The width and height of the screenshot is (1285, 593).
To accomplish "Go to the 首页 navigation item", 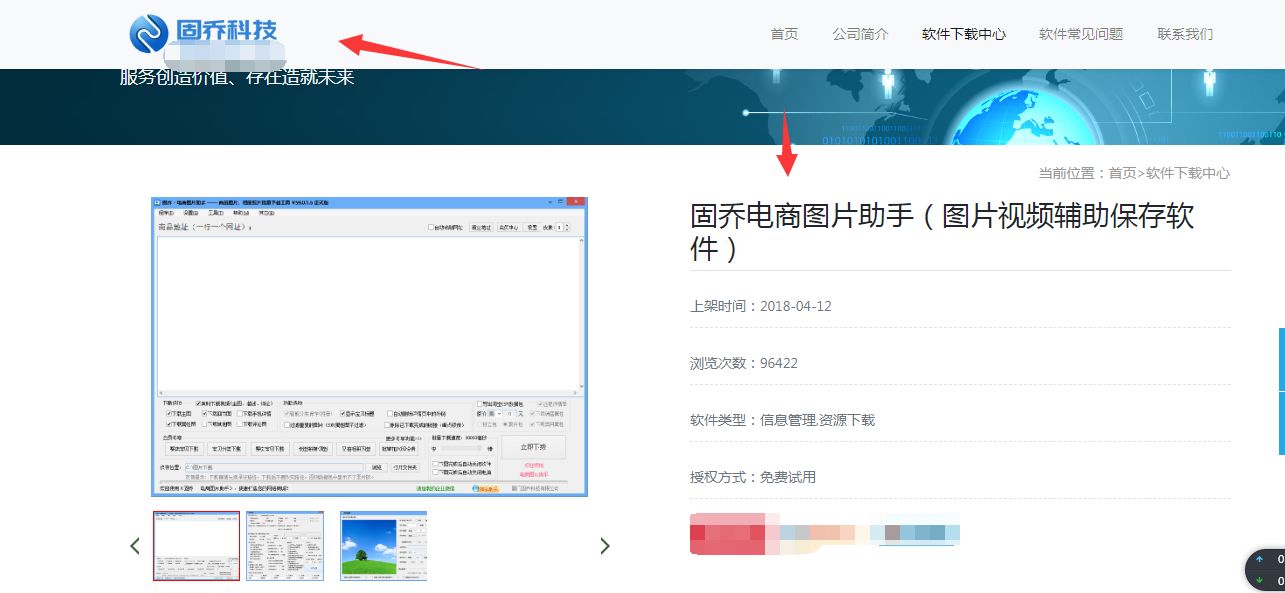I will coord(784,34).
